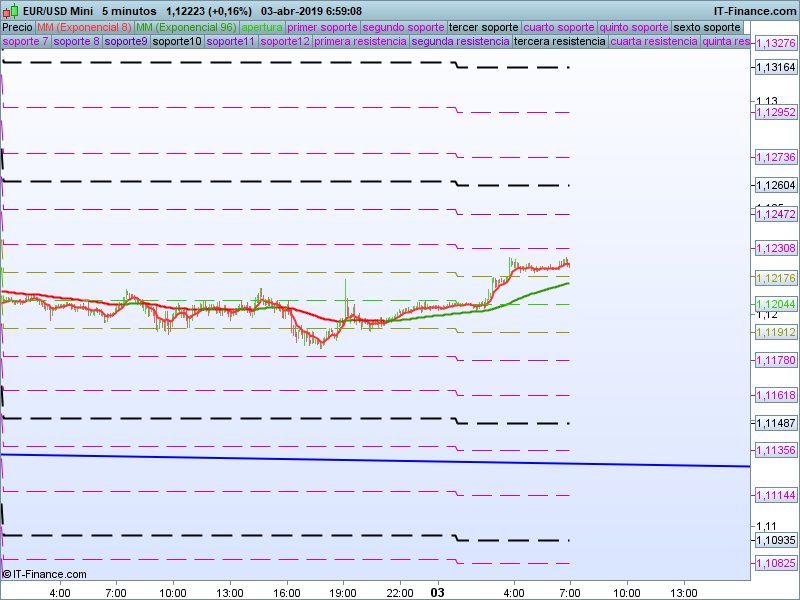This screenshot has width=800, height=600.
Task: Select the primer soporte label
Action: [x=322, y=27]
